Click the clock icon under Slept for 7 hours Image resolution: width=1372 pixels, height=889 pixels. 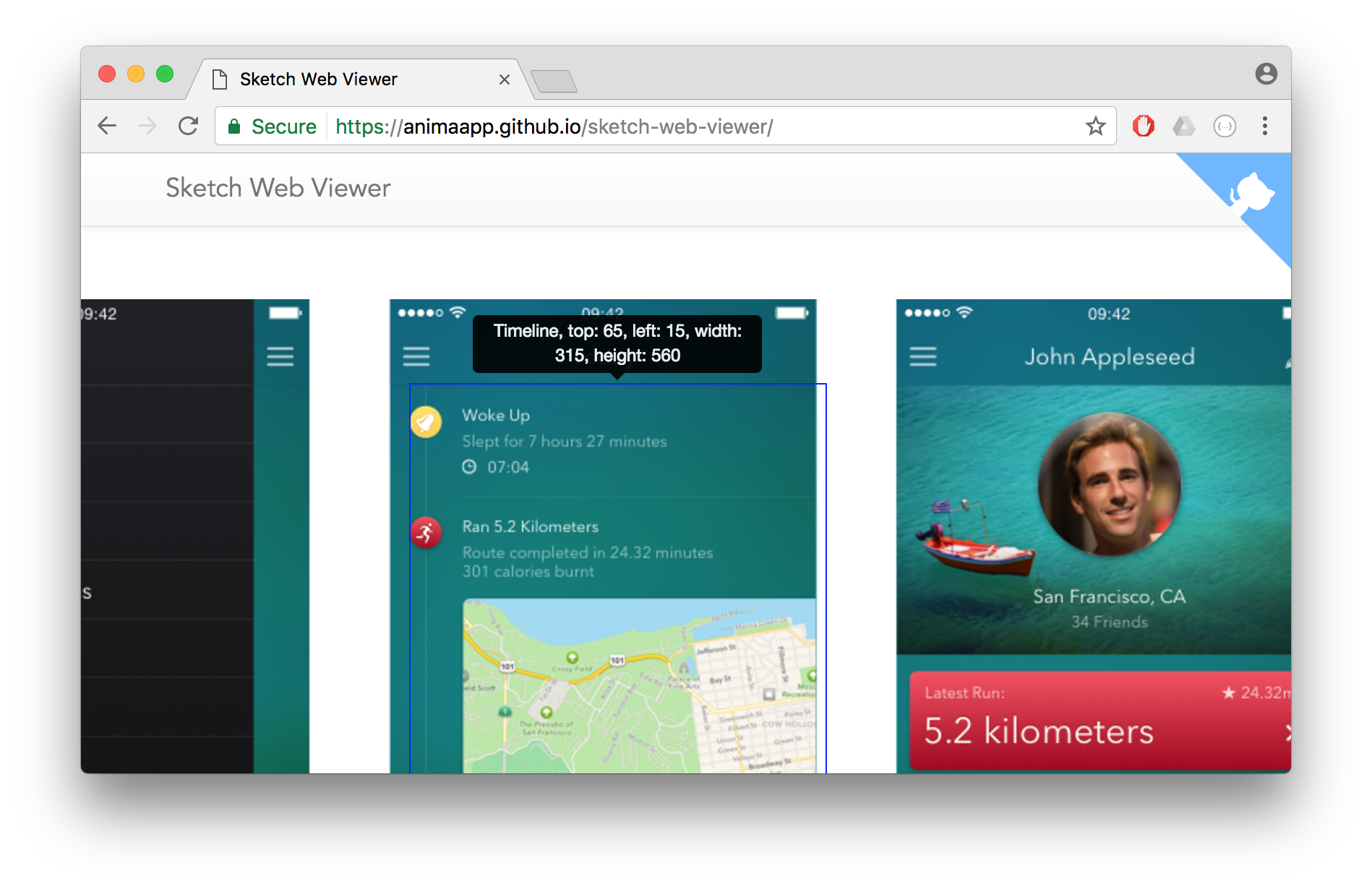[471, 467]
